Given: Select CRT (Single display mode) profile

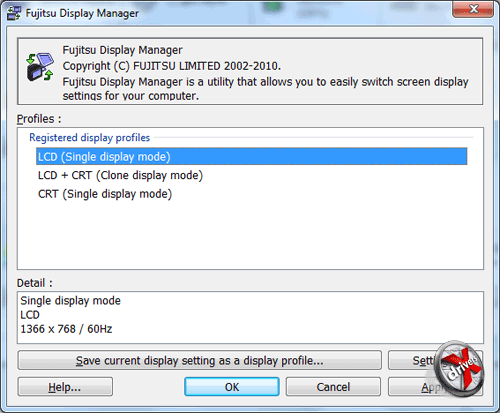Looking at the screenshot, I should tap(105, 194).
